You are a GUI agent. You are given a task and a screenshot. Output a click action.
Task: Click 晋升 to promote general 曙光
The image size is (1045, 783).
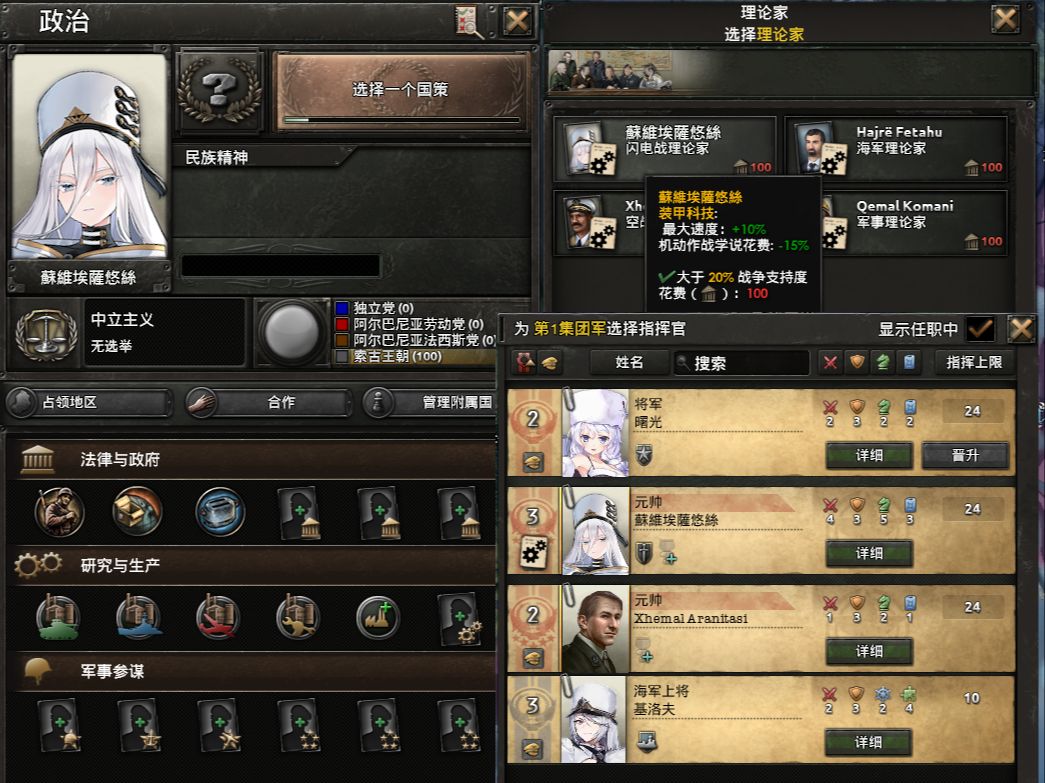click(965, 455)
